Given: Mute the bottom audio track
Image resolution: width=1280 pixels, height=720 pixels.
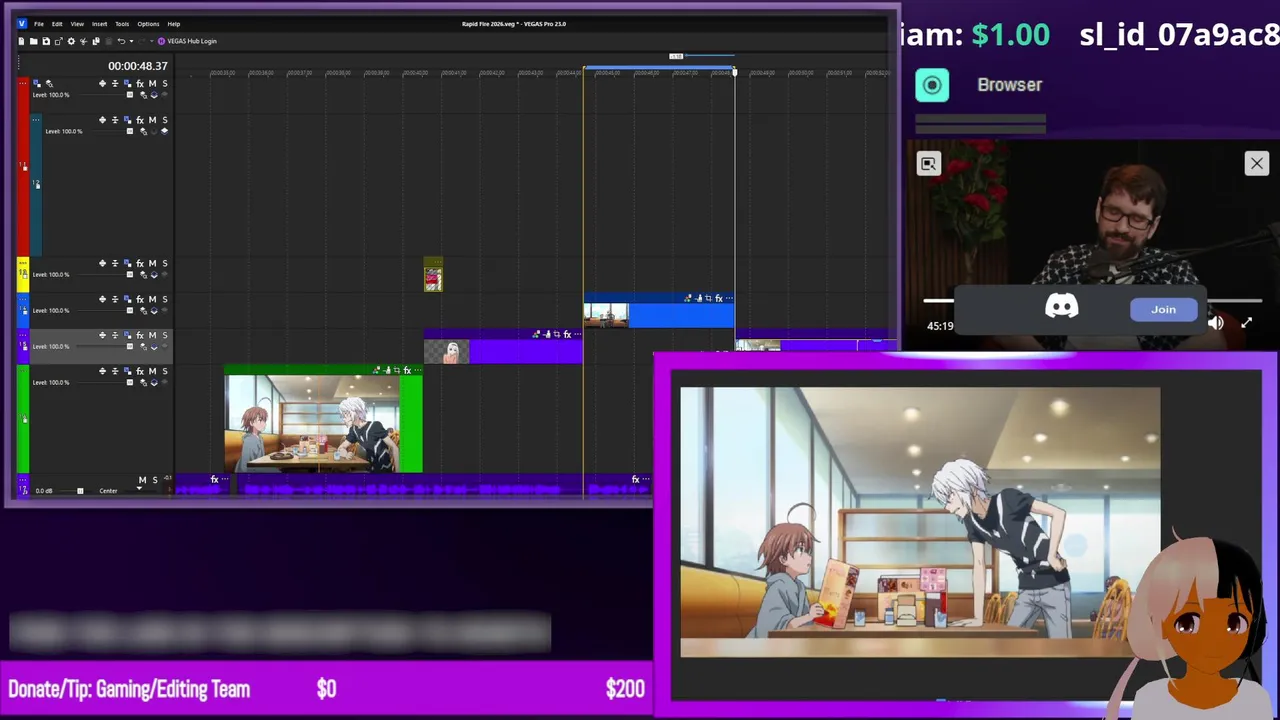Looking at the screenshot, I should coord(142,480).
